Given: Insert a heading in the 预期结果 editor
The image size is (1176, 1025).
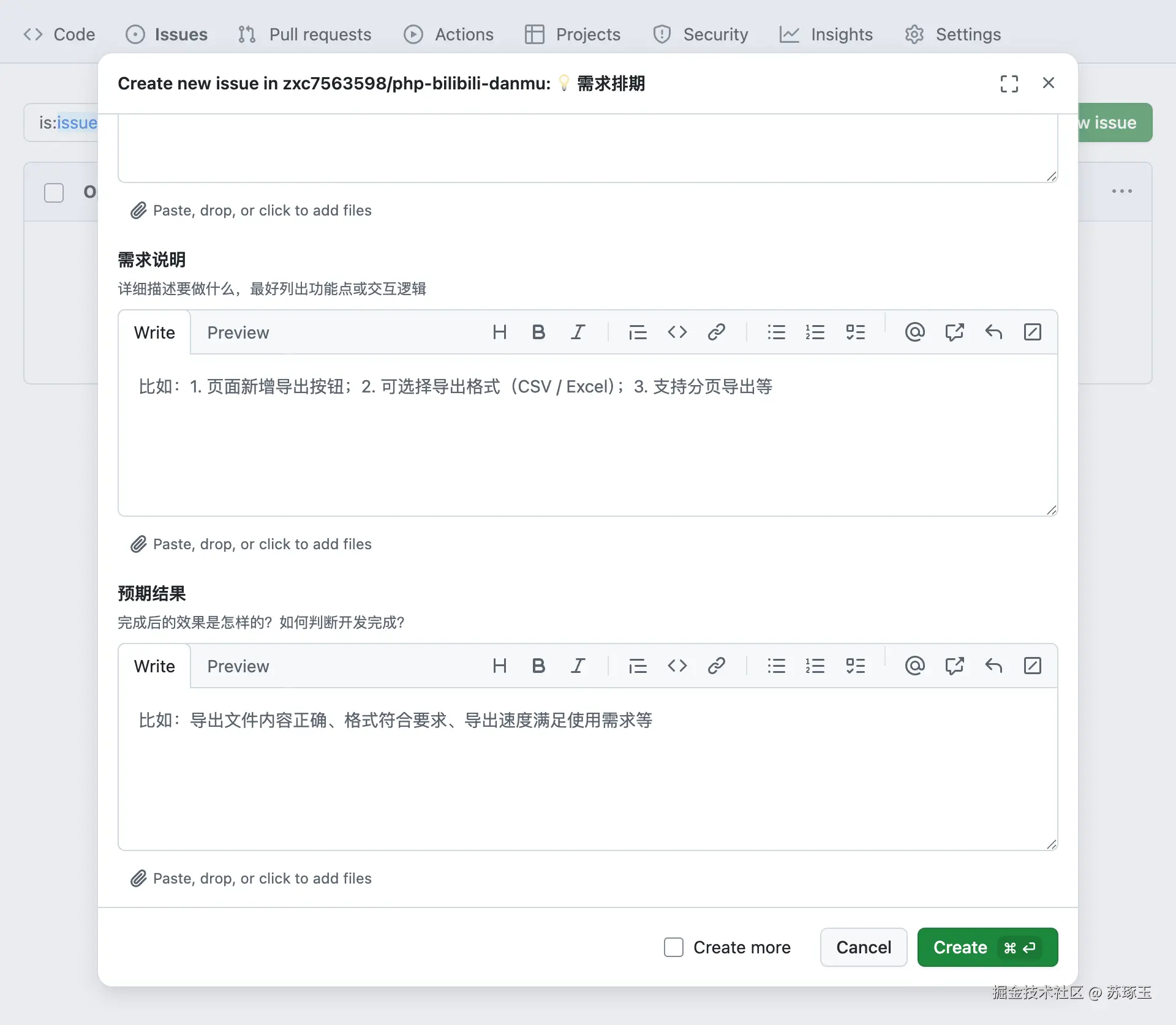Looking at the screenshot, I should (x=500, y=666).
